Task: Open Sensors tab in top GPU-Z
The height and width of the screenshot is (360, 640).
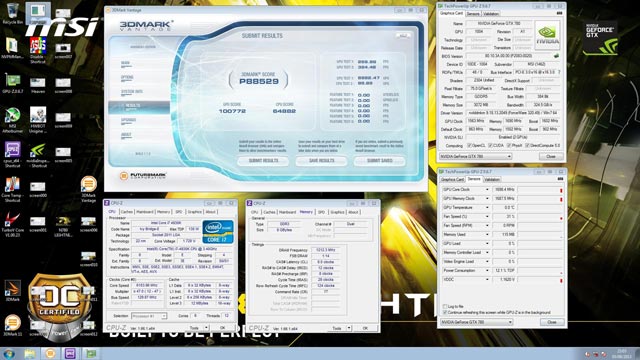Action: pyautogui.click(x=473, y=13)
